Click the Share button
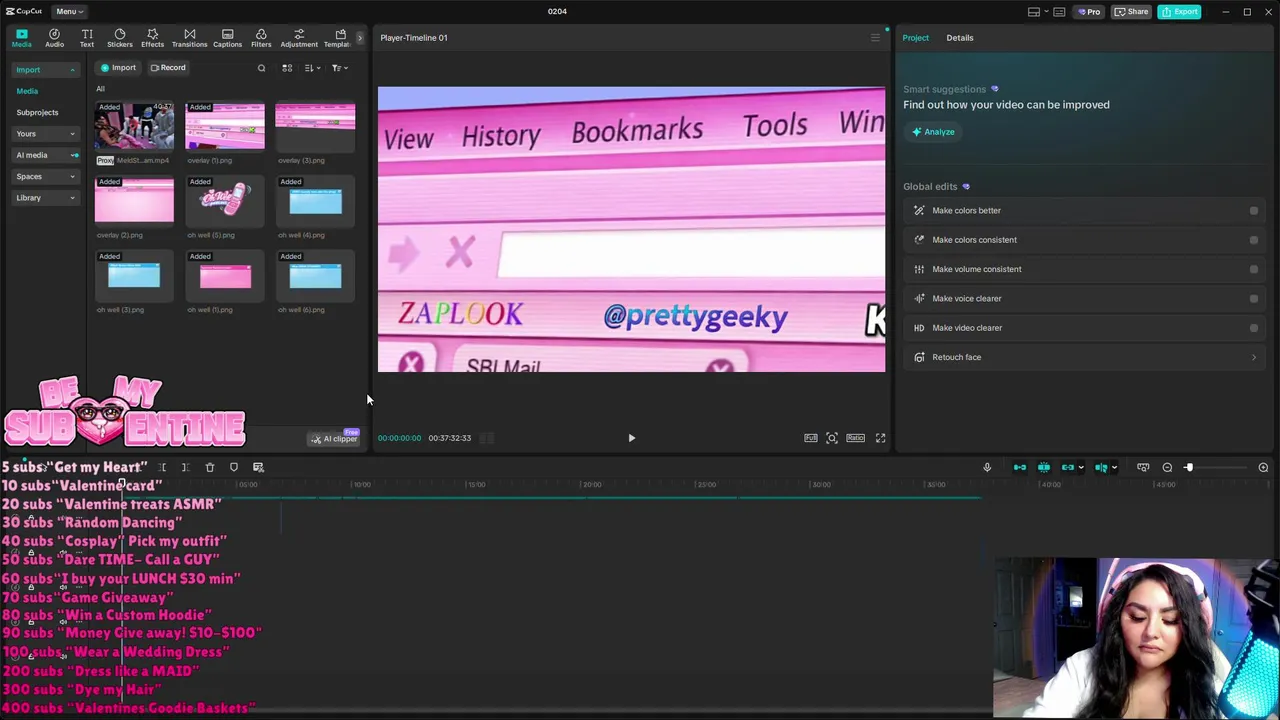 pos(1132,12)
